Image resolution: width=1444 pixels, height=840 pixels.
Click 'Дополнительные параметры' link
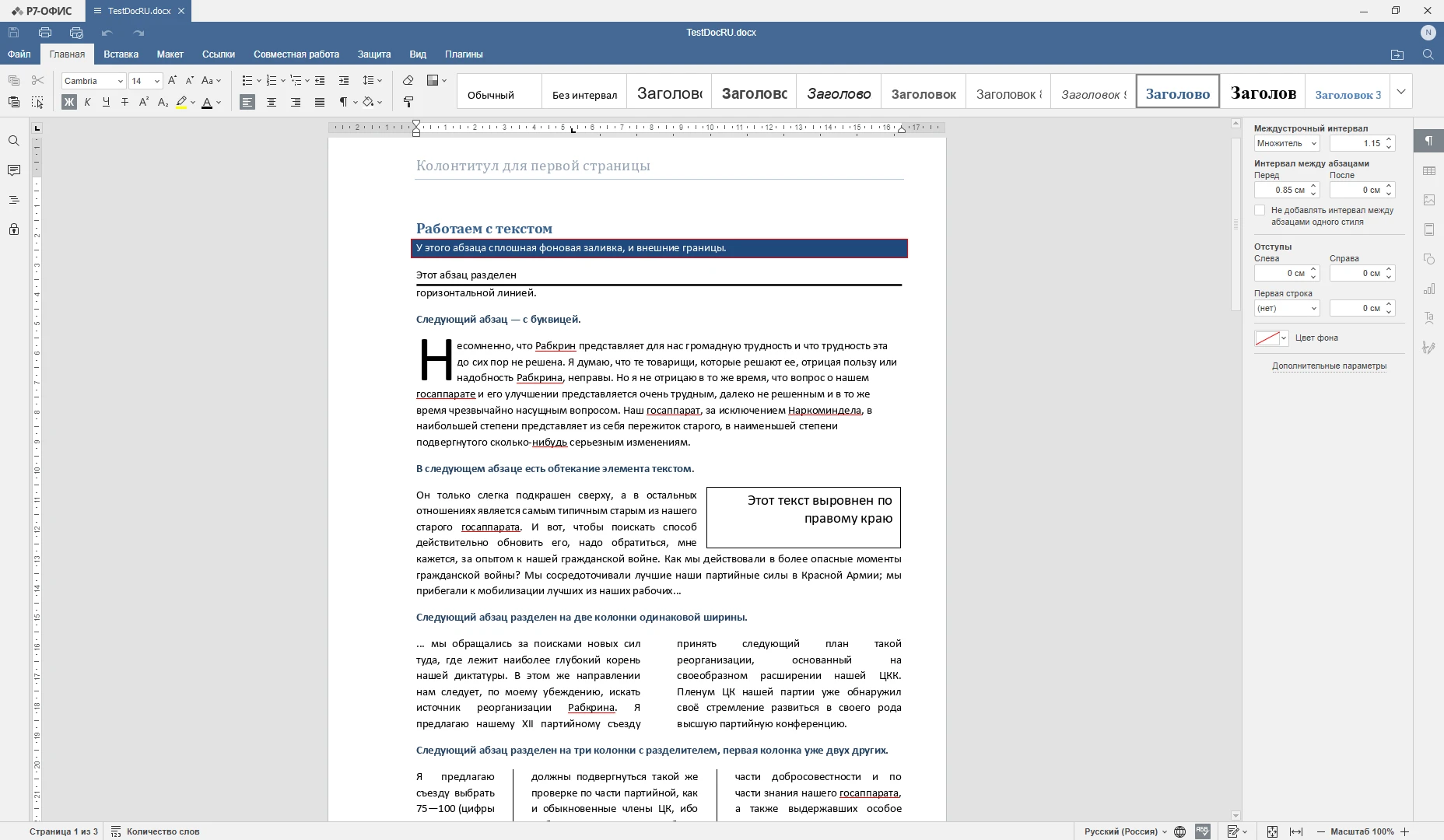[x=1329, y=366]
